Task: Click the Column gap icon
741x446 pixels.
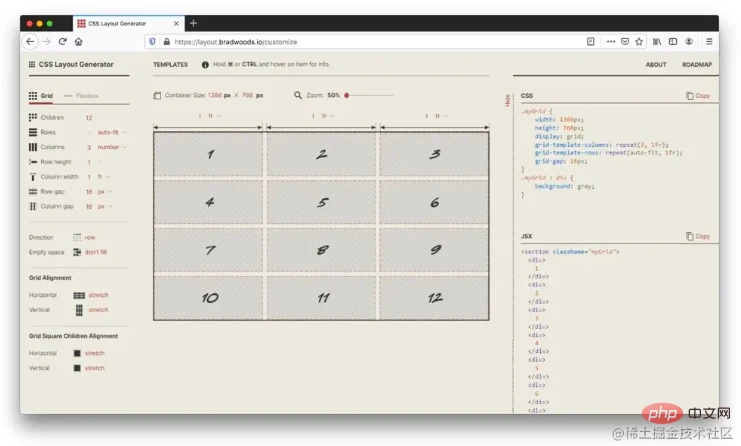Action: click(33, 206)
